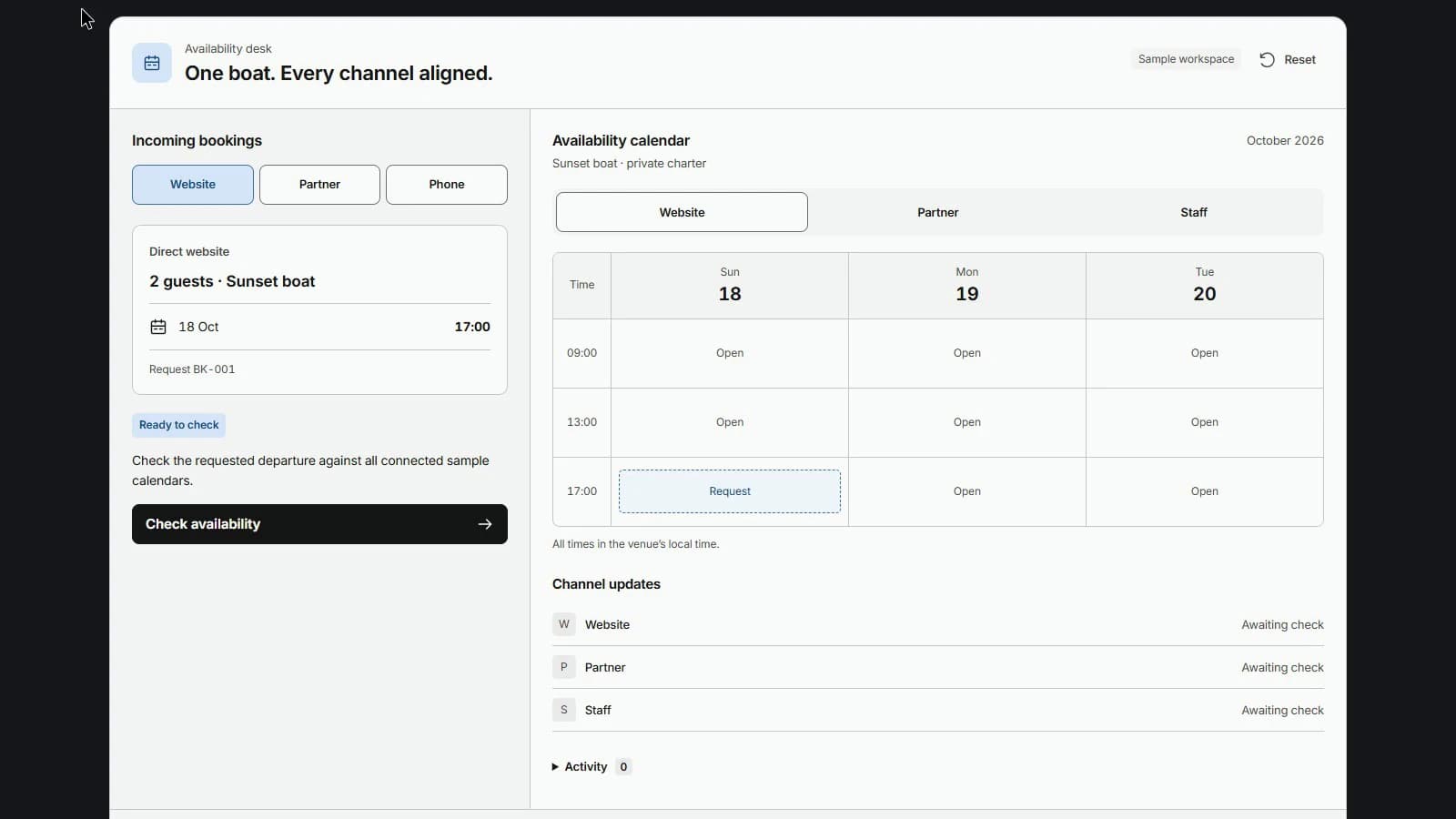This screenshot has height=819, width=1456.
Task: Click the Incoming bookings heading
Action: point(197,141)
